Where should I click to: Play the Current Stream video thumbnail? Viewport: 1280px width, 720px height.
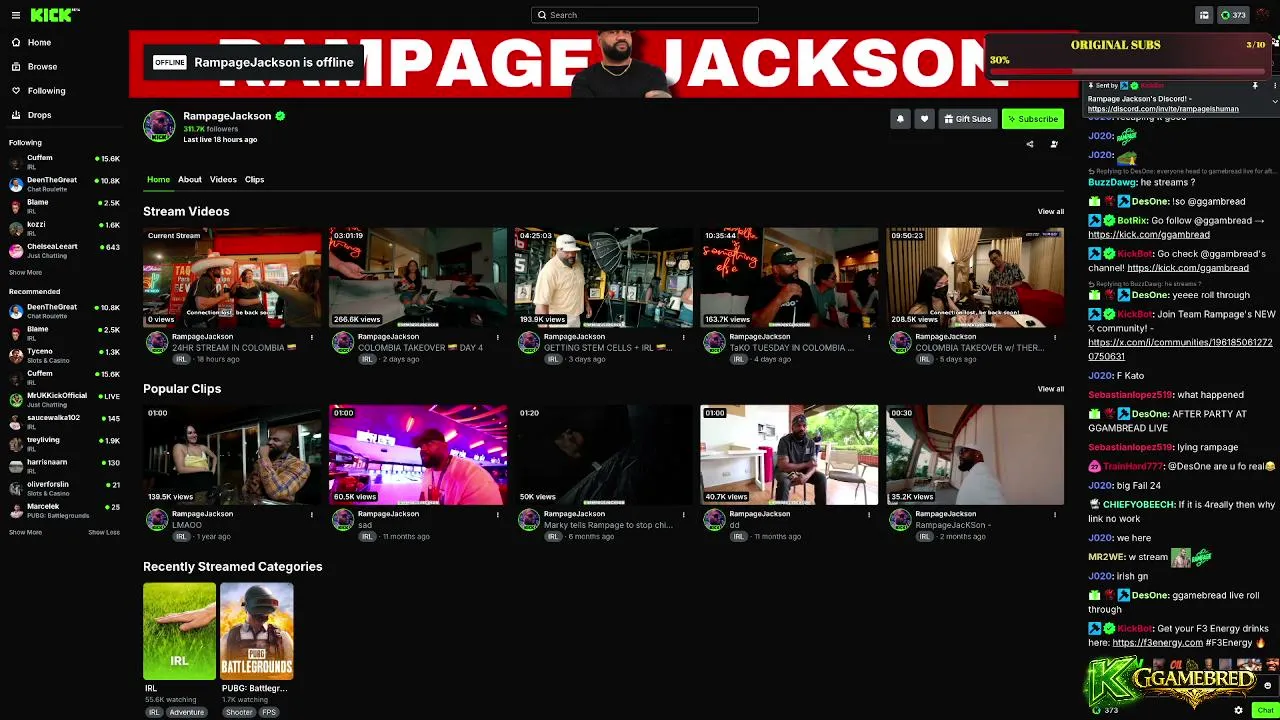coord(232,277)
